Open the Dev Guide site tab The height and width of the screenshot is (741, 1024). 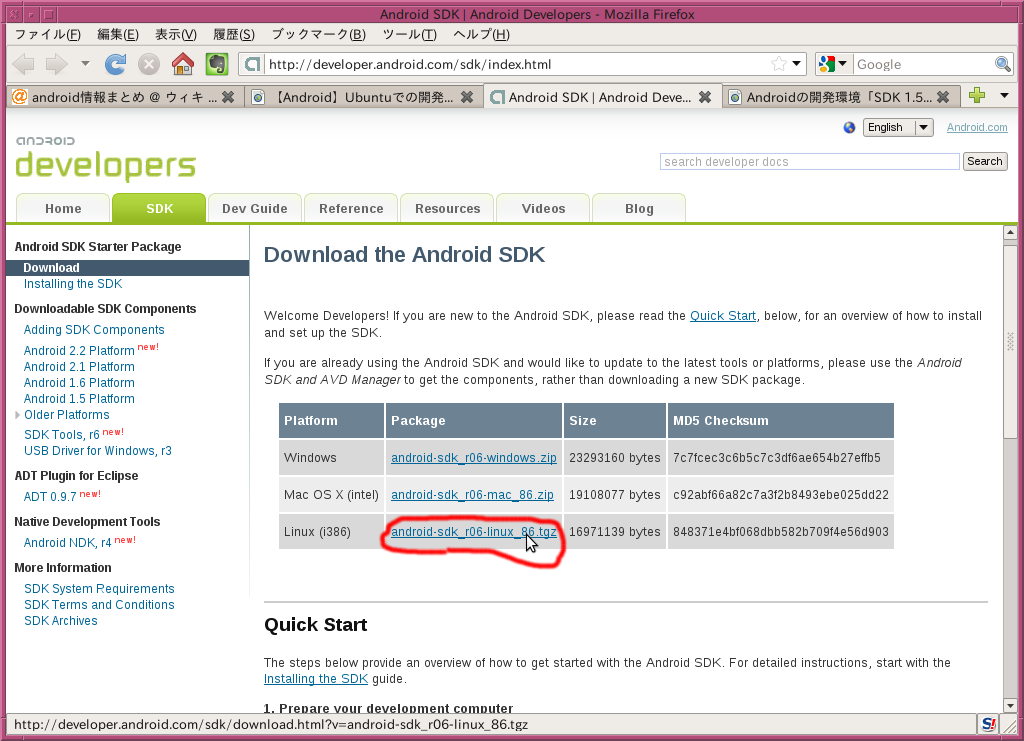pos(255,208)
